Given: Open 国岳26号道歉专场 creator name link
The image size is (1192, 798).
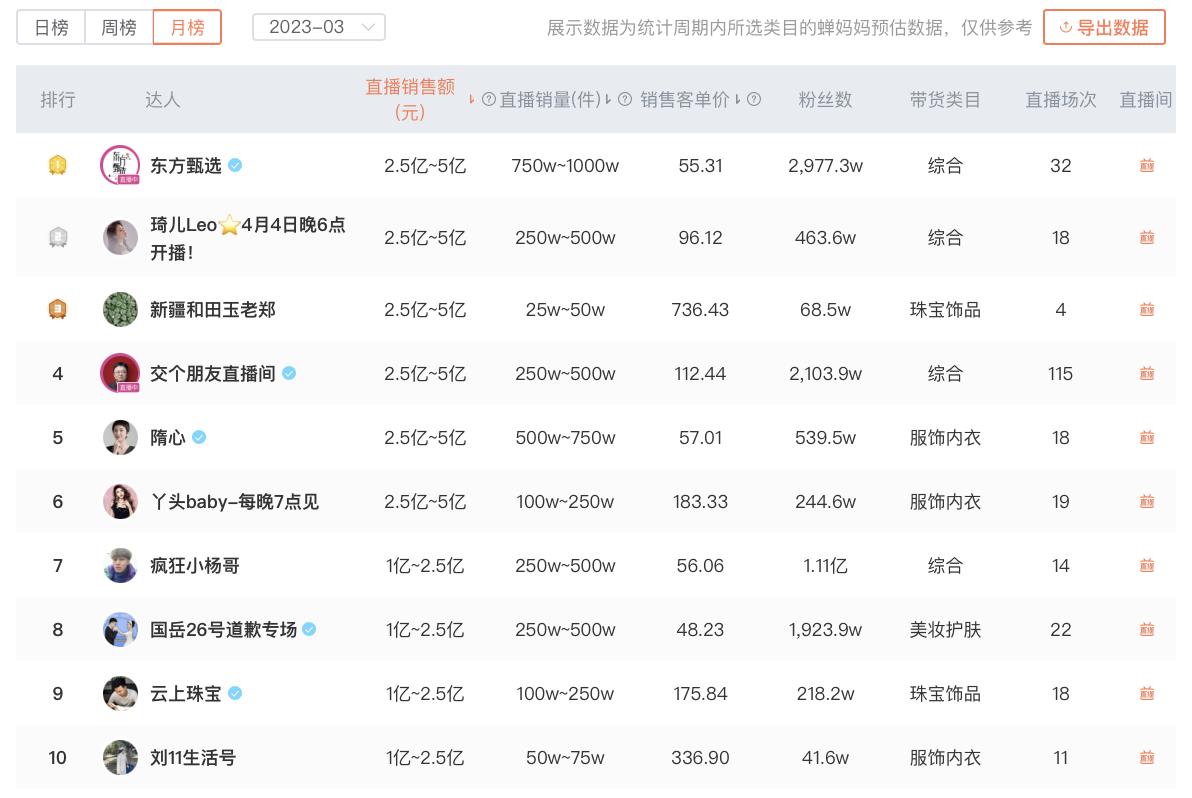Looking at the screenshot, I should point(223,630).
